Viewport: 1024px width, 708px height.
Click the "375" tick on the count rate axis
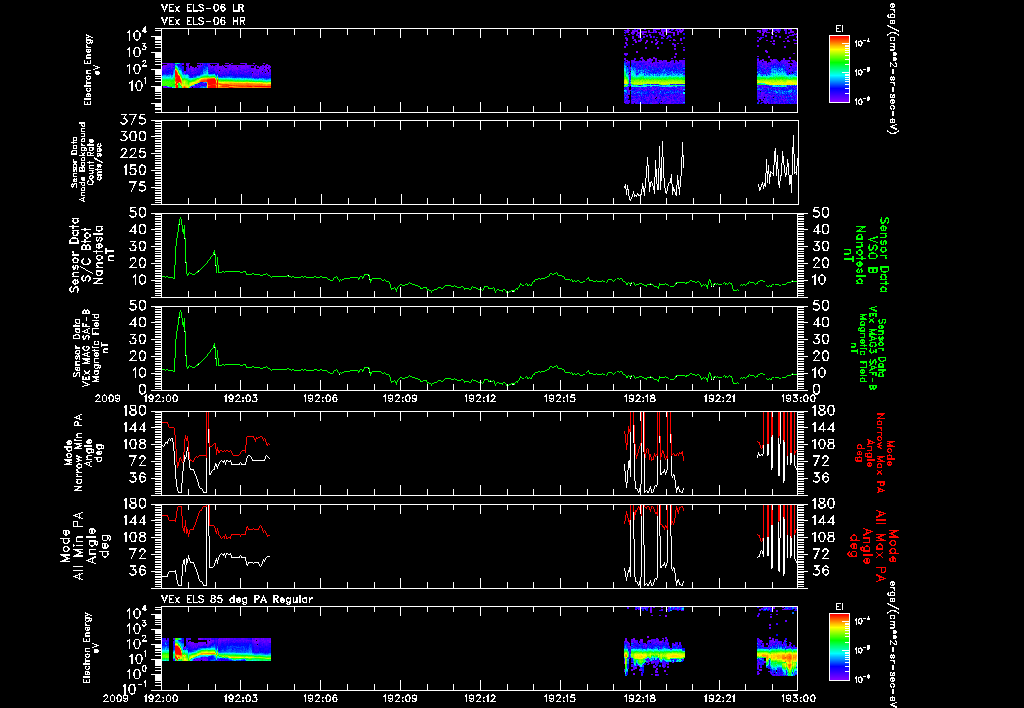pyautogui.click(x=133, y=120)
